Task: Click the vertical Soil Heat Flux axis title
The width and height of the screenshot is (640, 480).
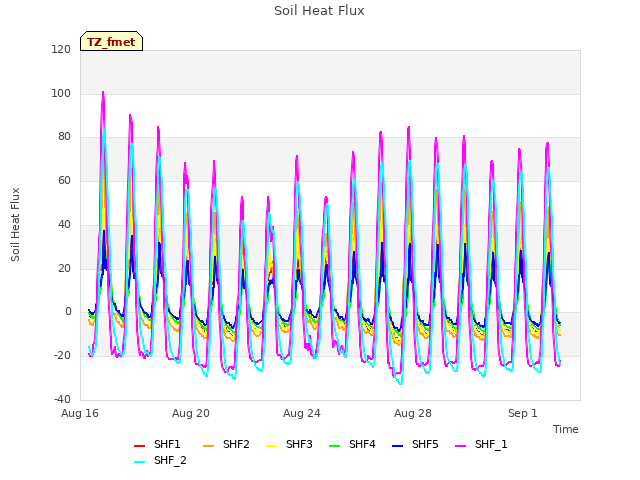Action: click(x=15, y=224)
